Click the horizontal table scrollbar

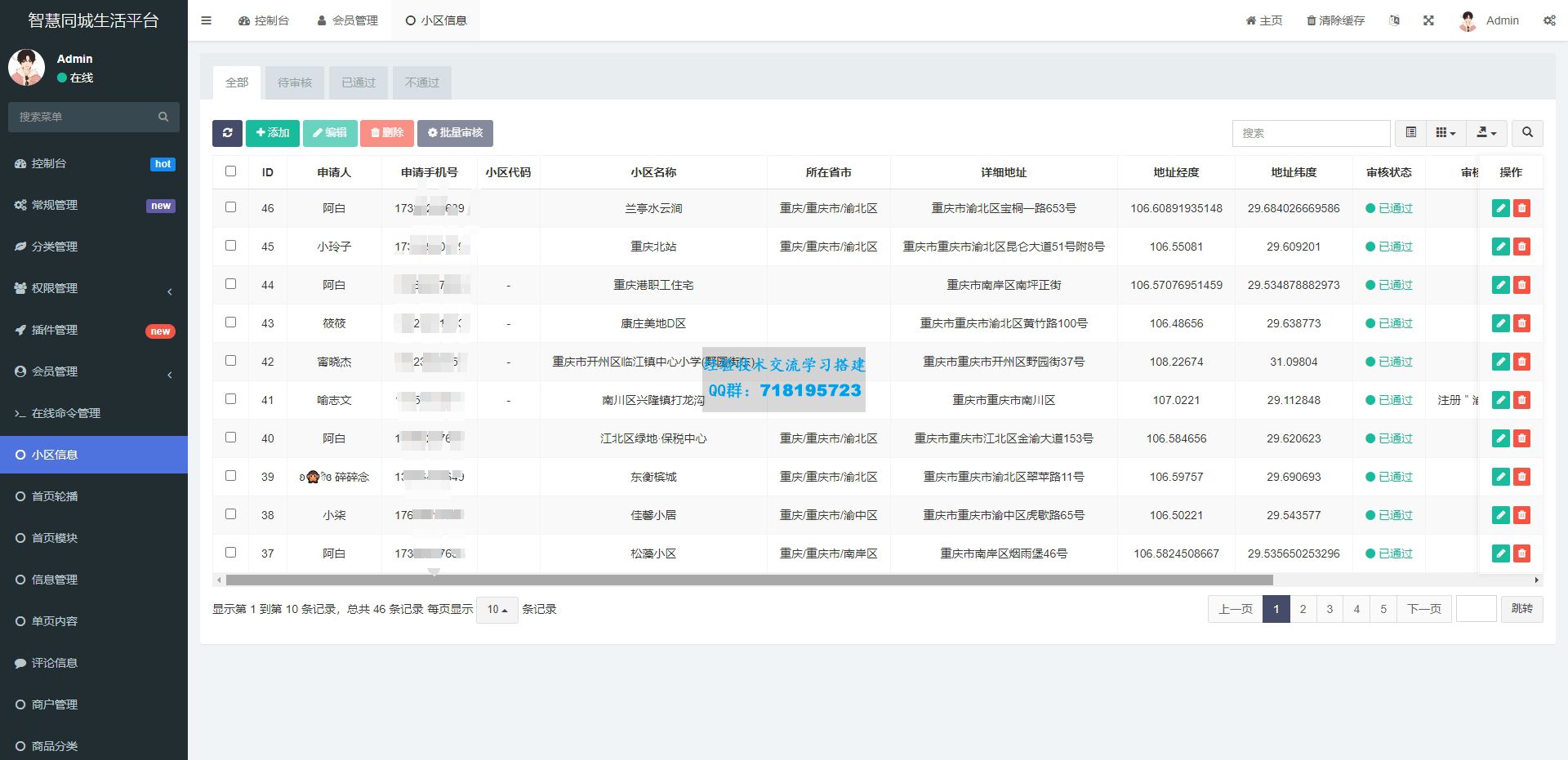pos(749,580)
